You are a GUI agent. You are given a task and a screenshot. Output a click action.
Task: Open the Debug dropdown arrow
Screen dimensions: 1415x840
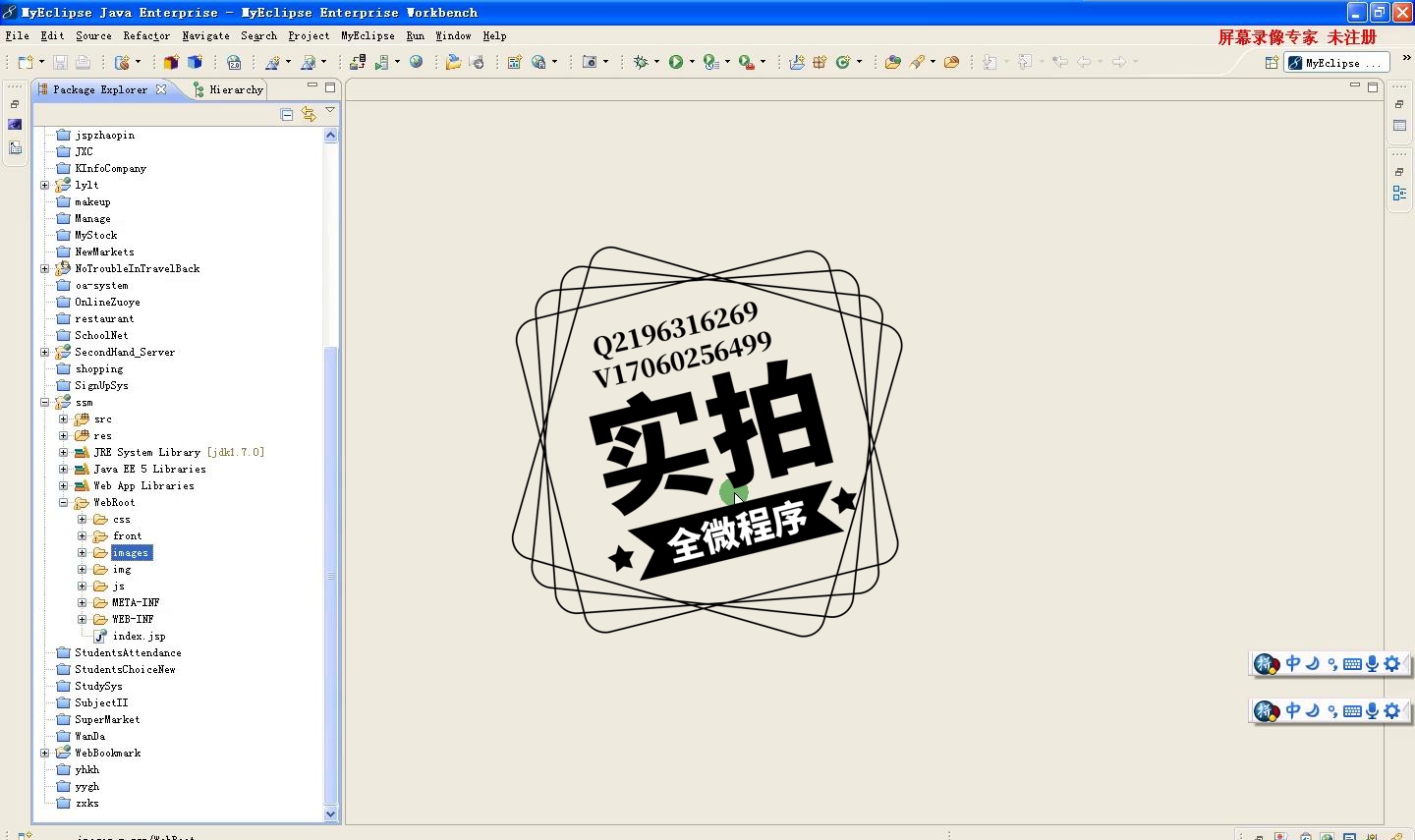pyautogui.click(x=656, y=62)
